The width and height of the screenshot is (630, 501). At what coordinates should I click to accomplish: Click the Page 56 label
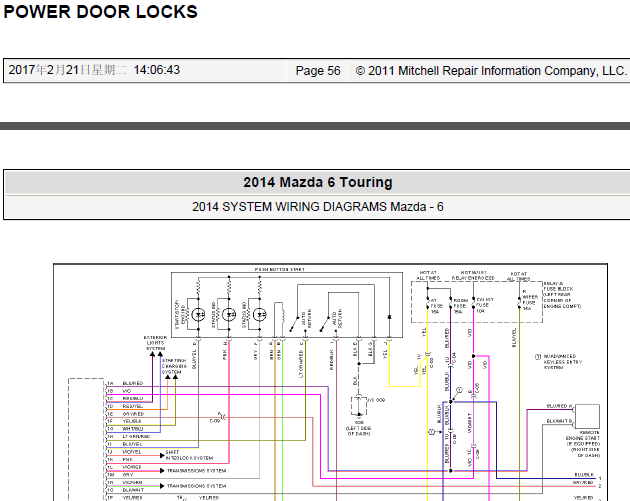click(x=318, y=71)
